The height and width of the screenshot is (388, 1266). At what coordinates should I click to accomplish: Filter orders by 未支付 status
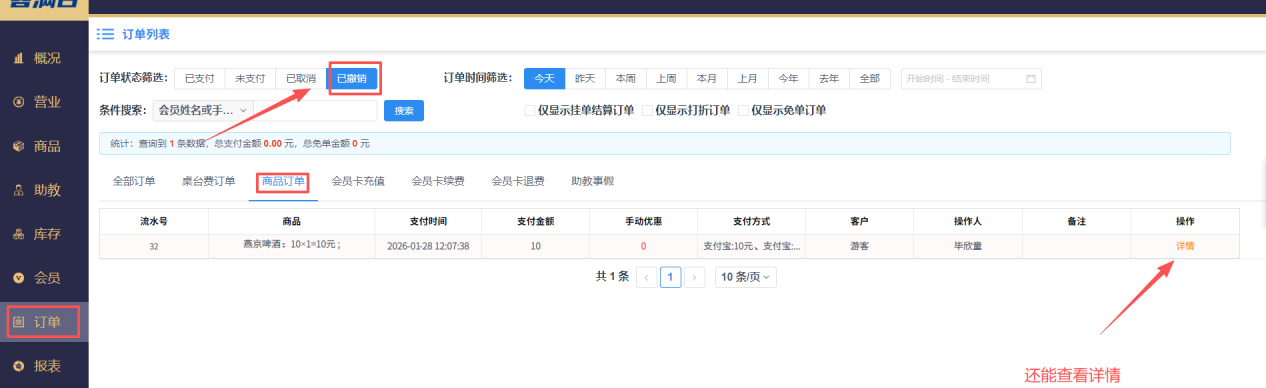click(250, 78)
